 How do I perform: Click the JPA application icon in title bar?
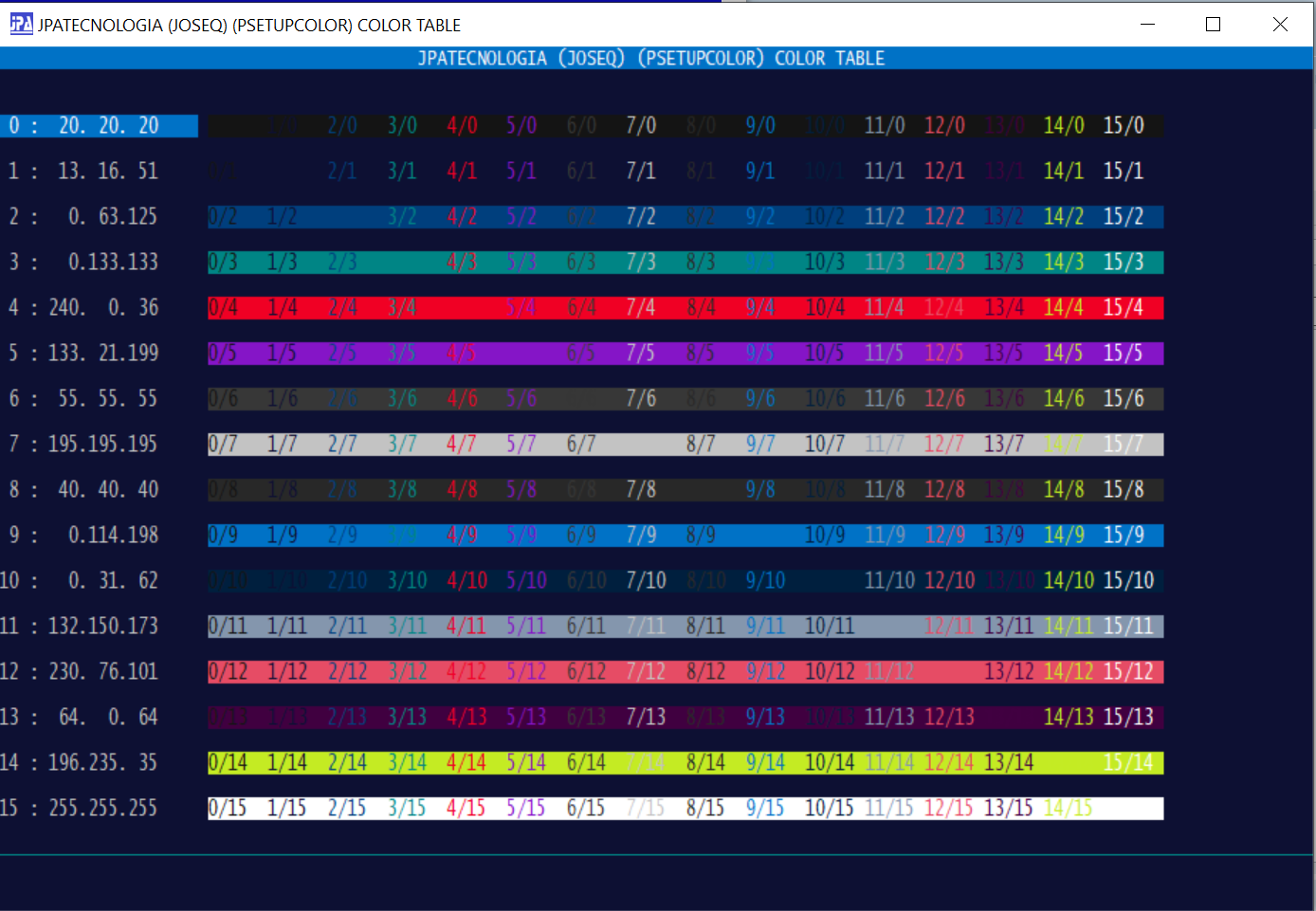point(21,24)
